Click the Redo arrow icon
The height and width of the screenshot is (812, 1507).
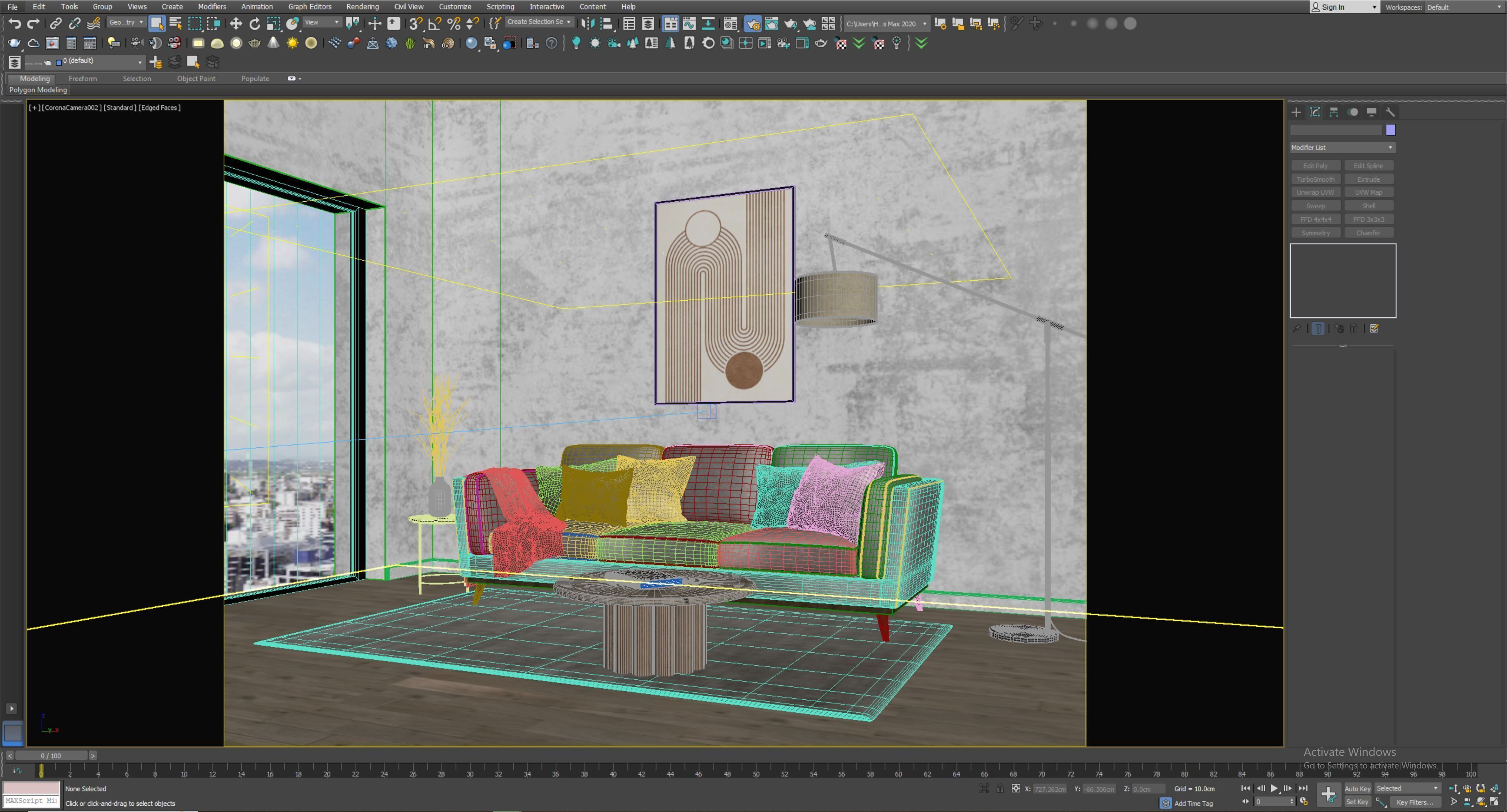pyautogui.click(x=34, y=24)
